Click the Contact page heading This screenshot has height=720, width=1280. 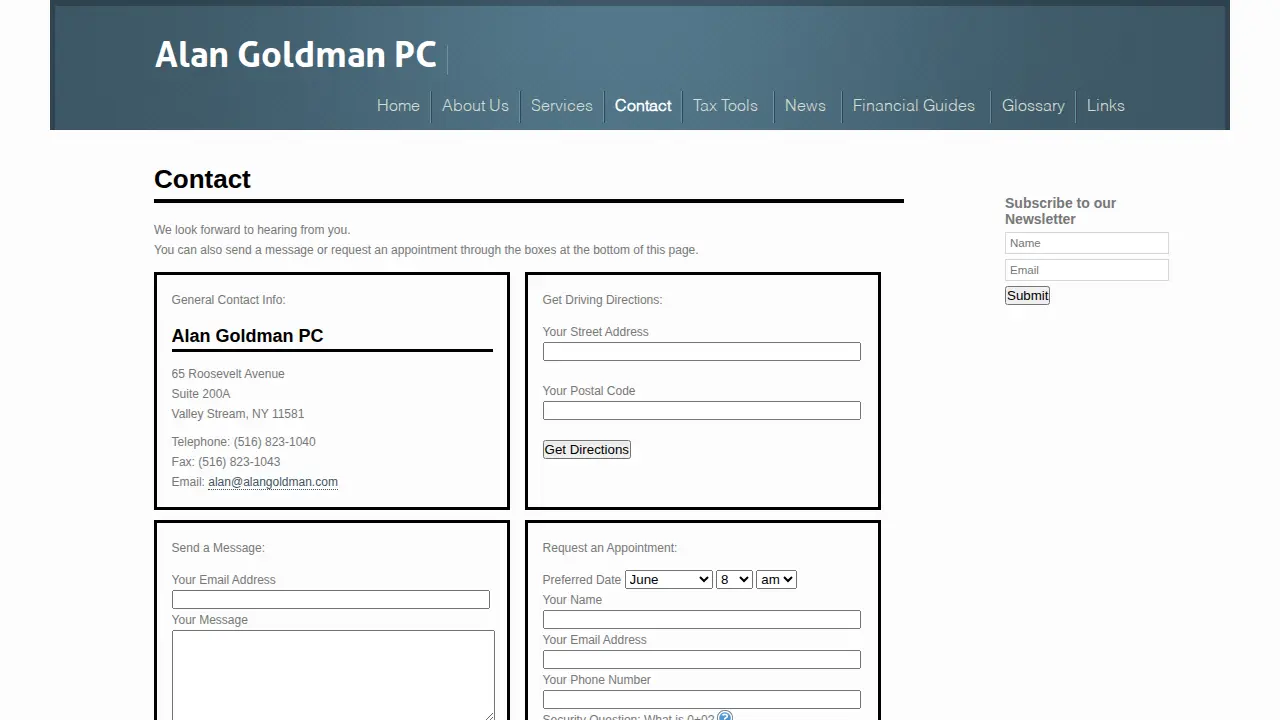tap(202, 180)
